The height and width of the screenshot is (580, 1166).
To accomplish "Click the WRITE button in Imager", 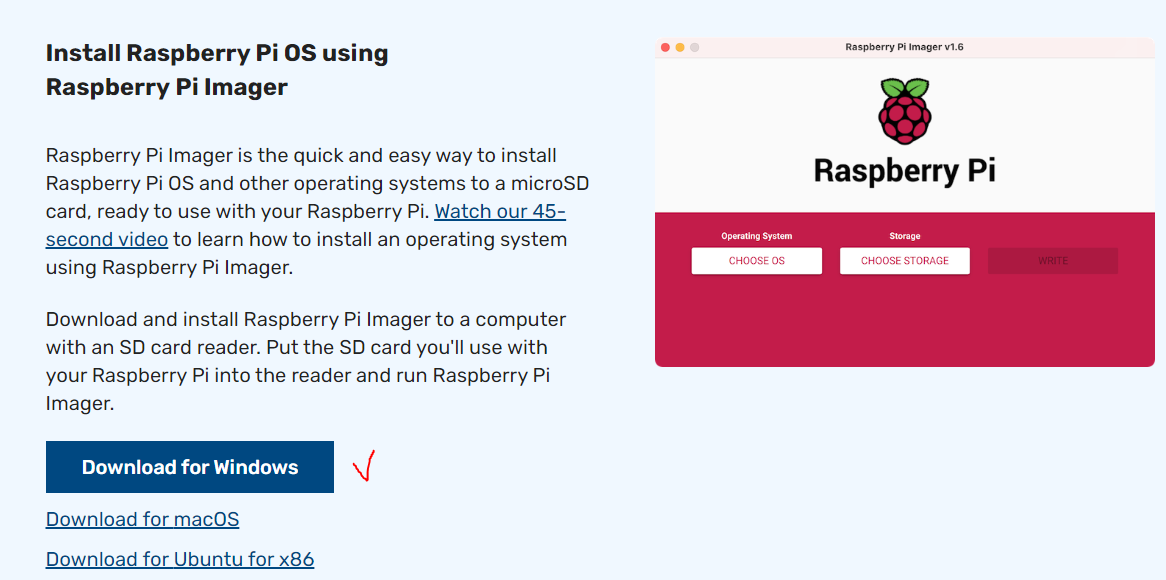I will pos(1052,261).
